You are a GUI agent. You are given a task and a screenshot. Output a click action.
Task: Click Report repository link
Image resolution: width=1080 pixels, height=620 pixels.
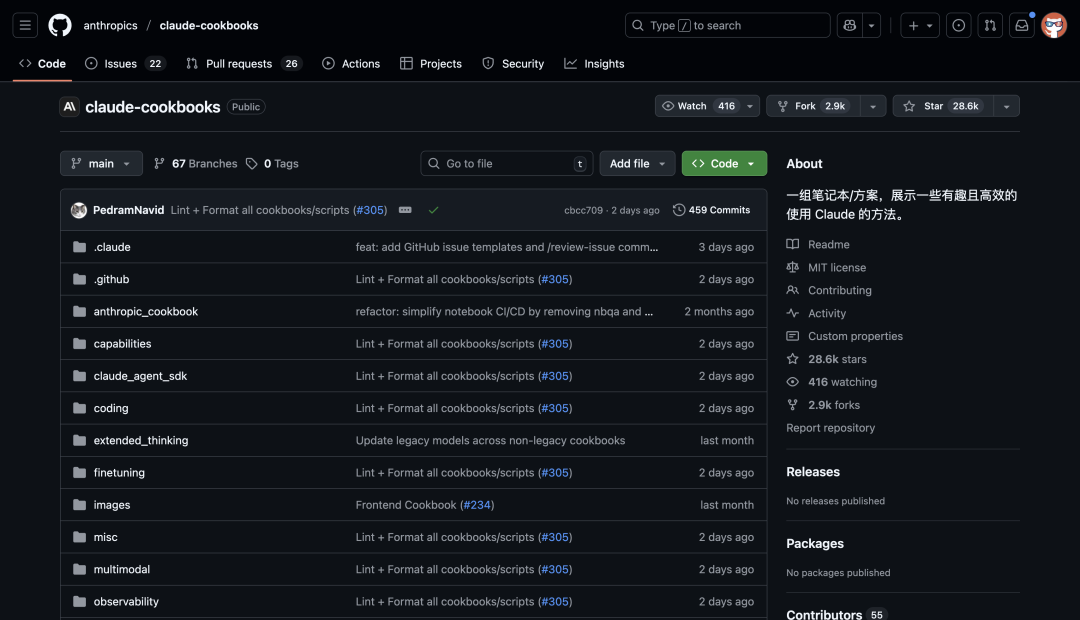(x=831, y=428)
